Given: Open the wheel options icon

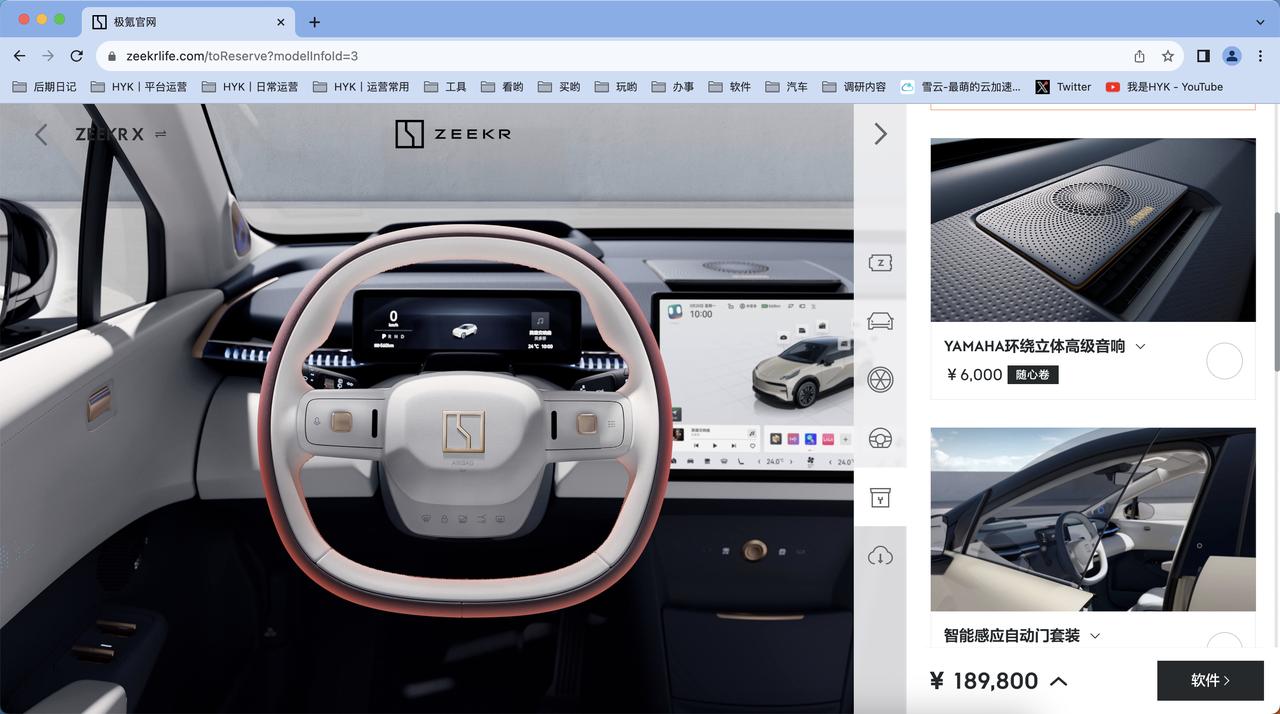Looking at the screenshot, I should [880, 380].
